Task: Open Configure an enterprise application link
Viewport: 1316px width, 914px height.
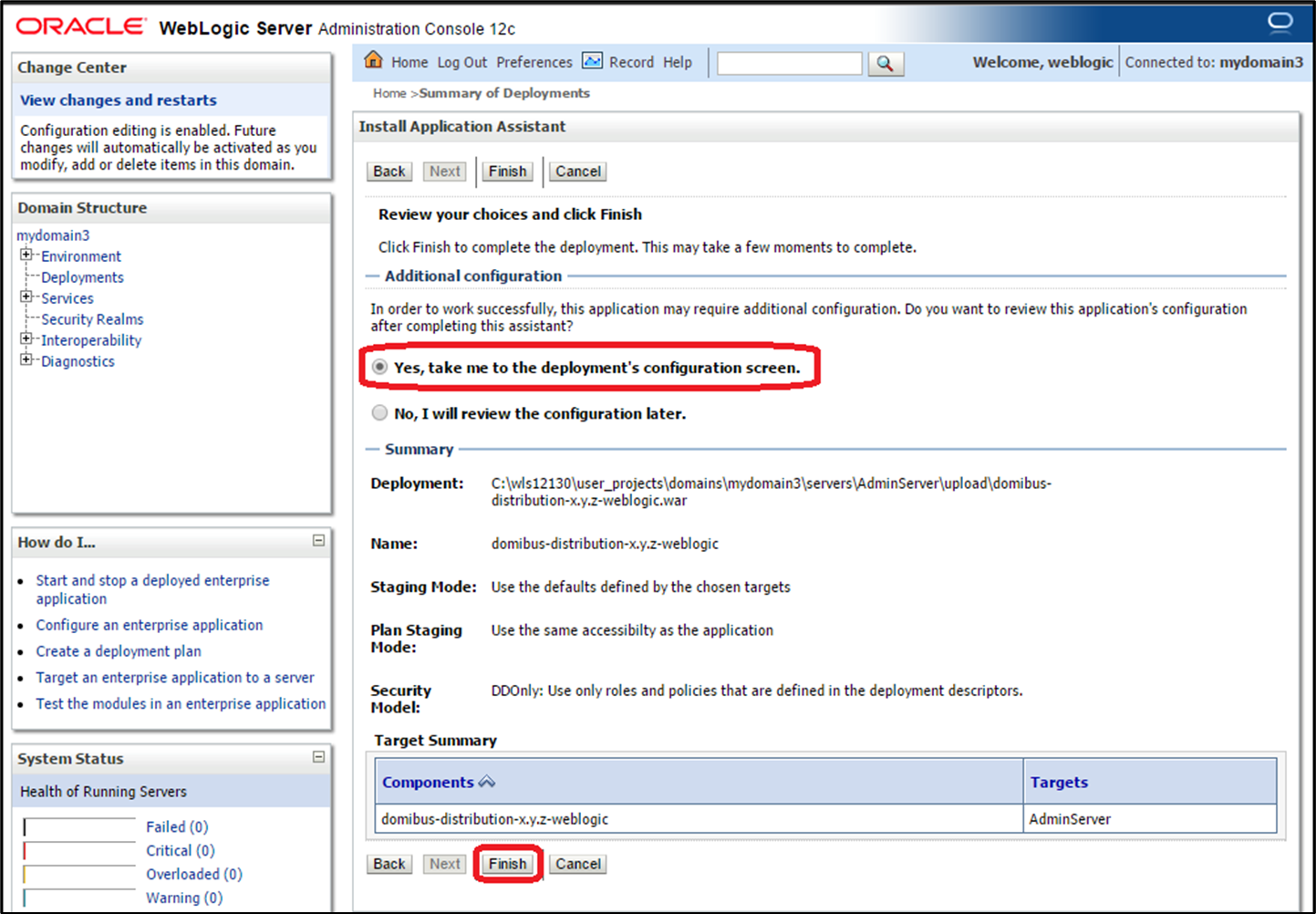Action: pyautogui.click(x=150, y=625)
